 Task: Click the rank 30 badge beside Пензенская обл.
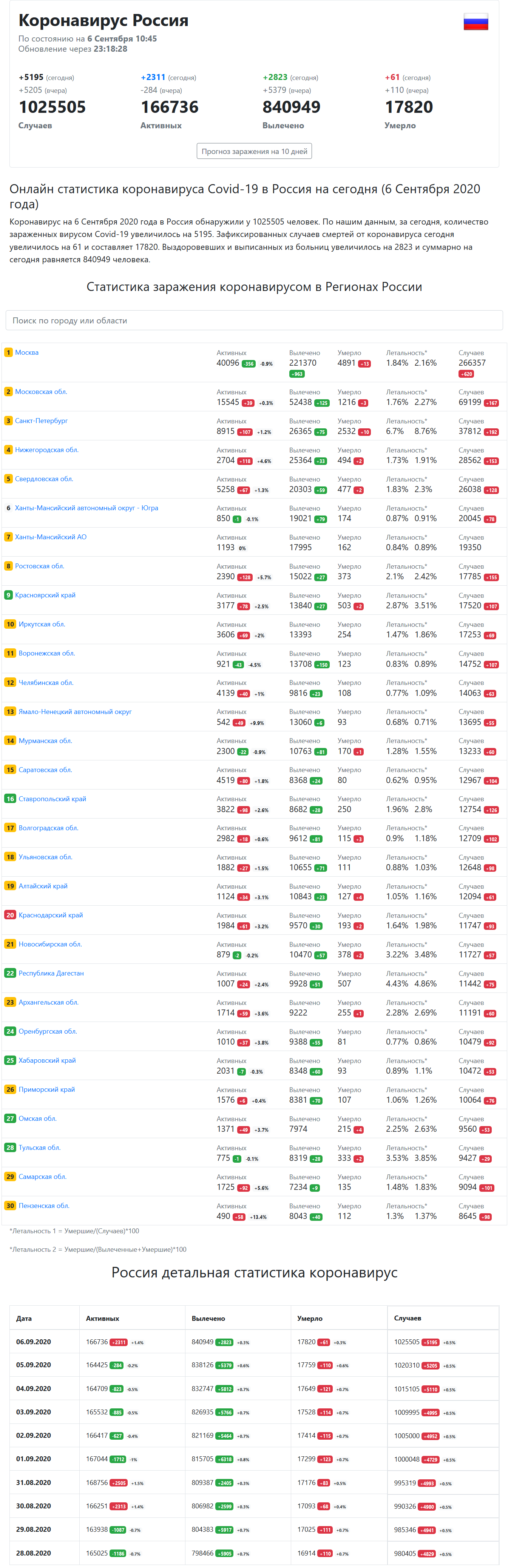point(10,1205)
